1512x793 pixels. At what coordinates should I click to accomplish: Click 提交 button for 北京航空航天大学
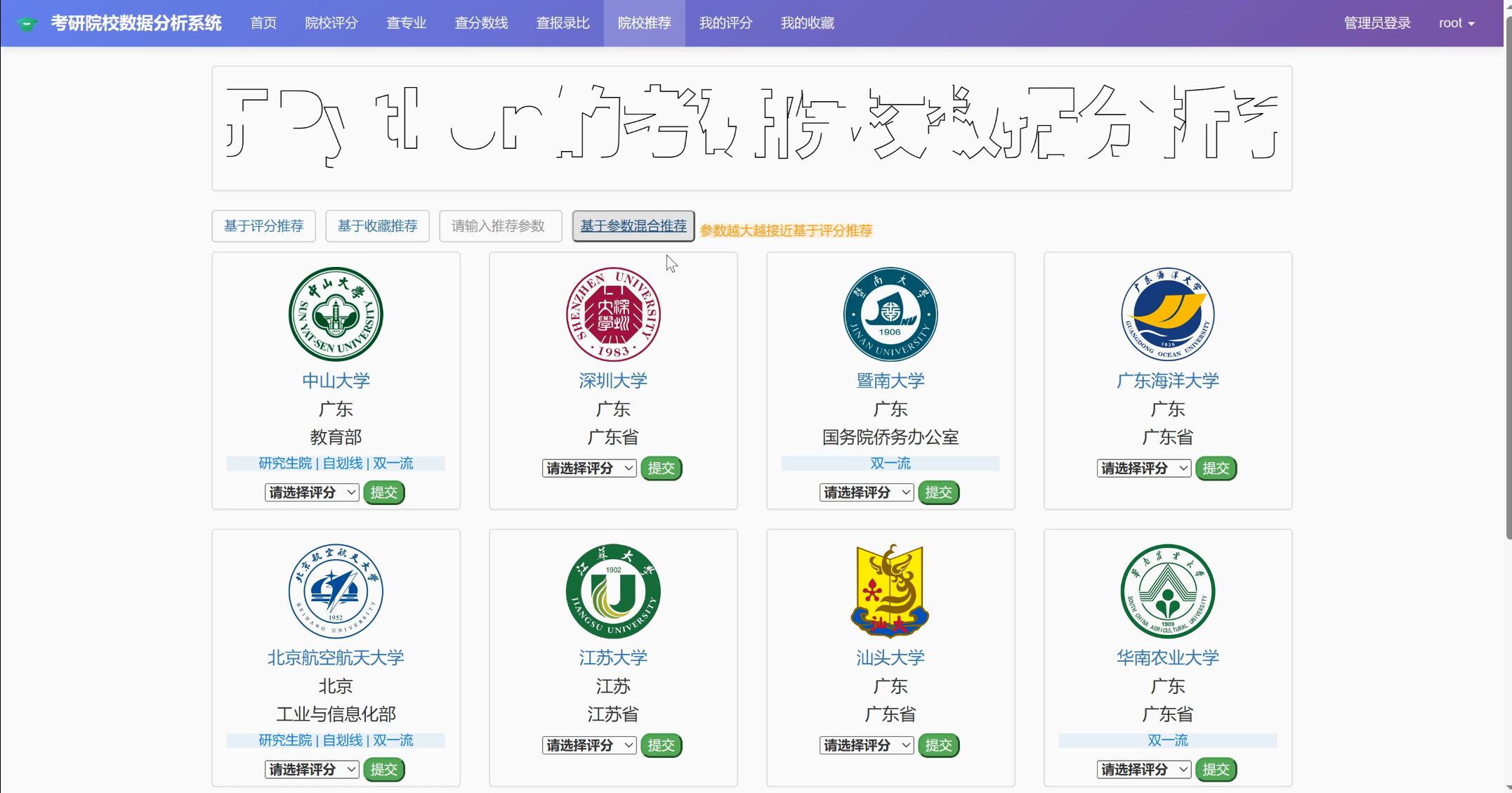(x=384, y=769)
